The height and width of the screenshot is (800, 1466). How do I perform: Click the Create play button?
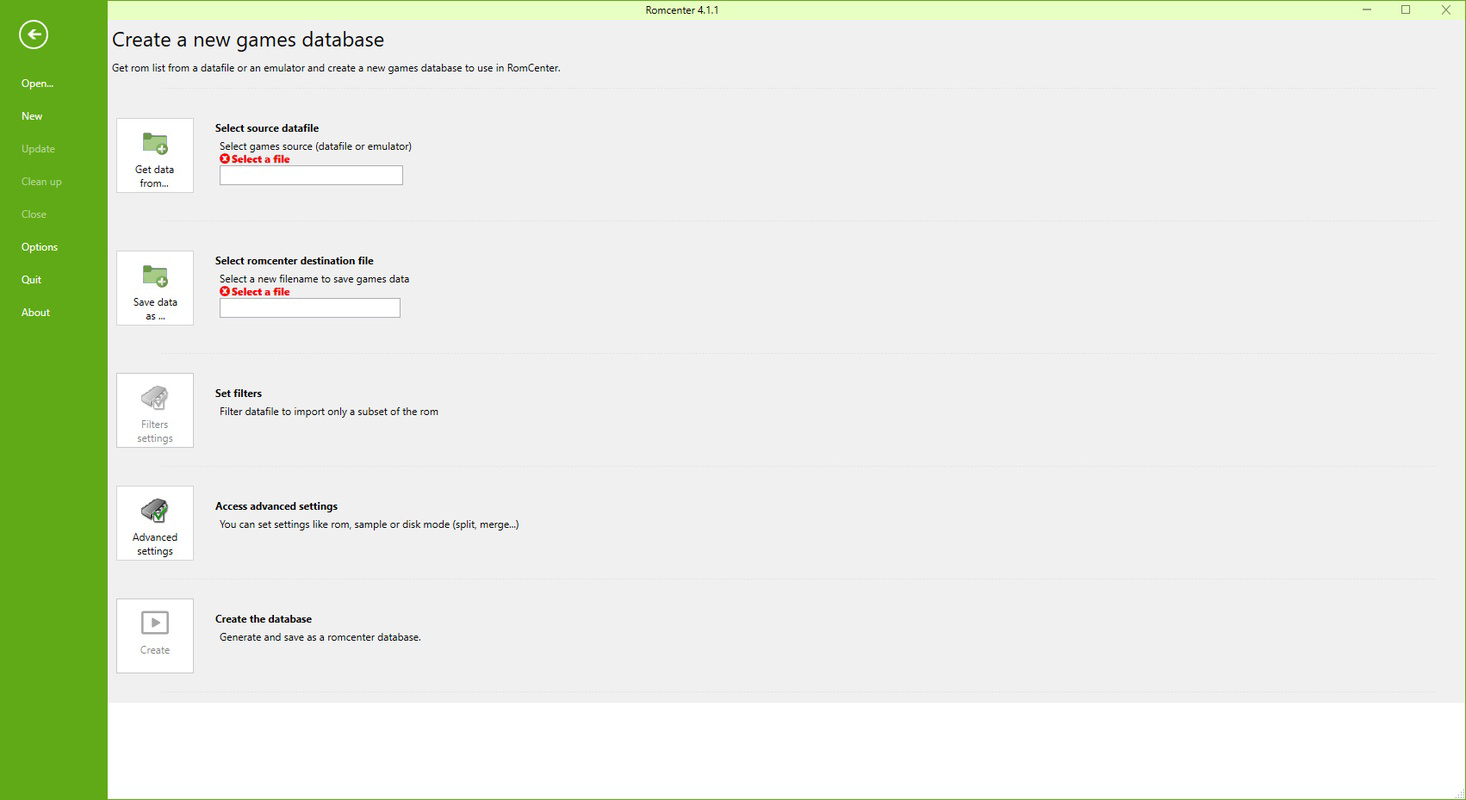coord(155,636)
